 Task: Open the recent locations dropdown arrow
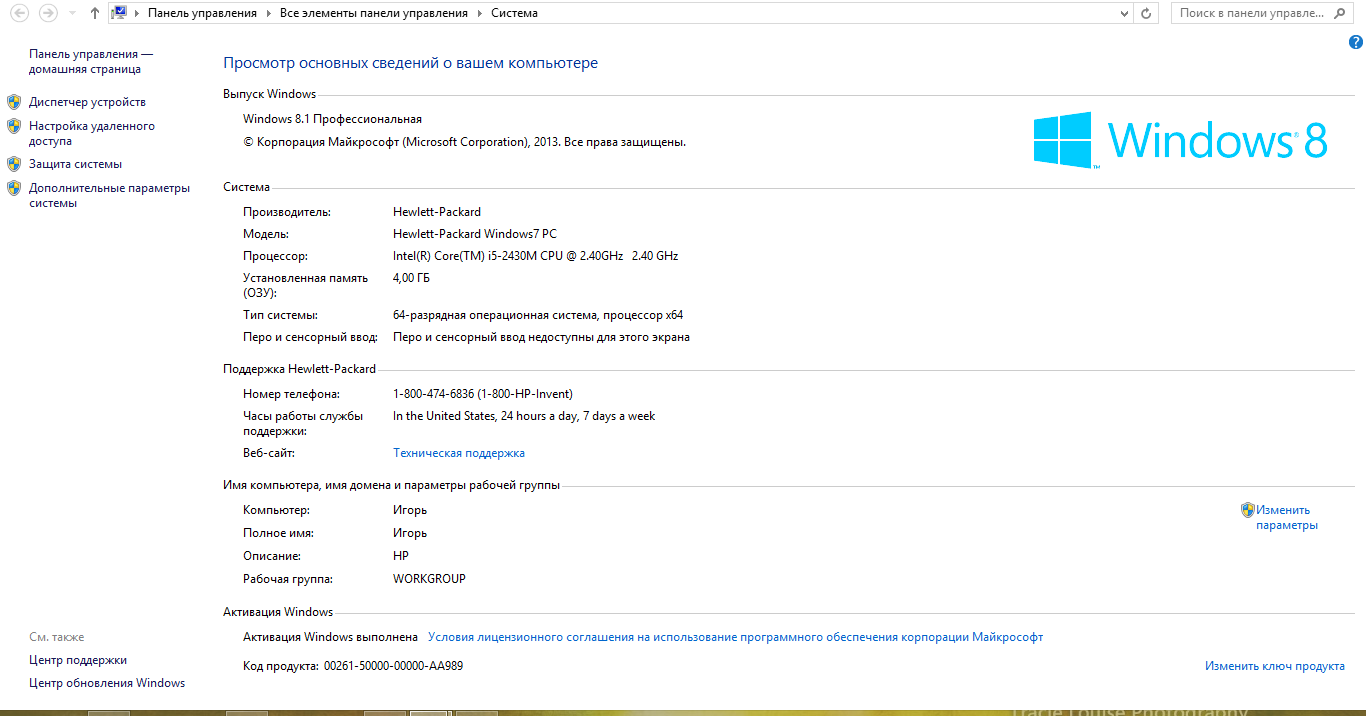pos(72,14)
